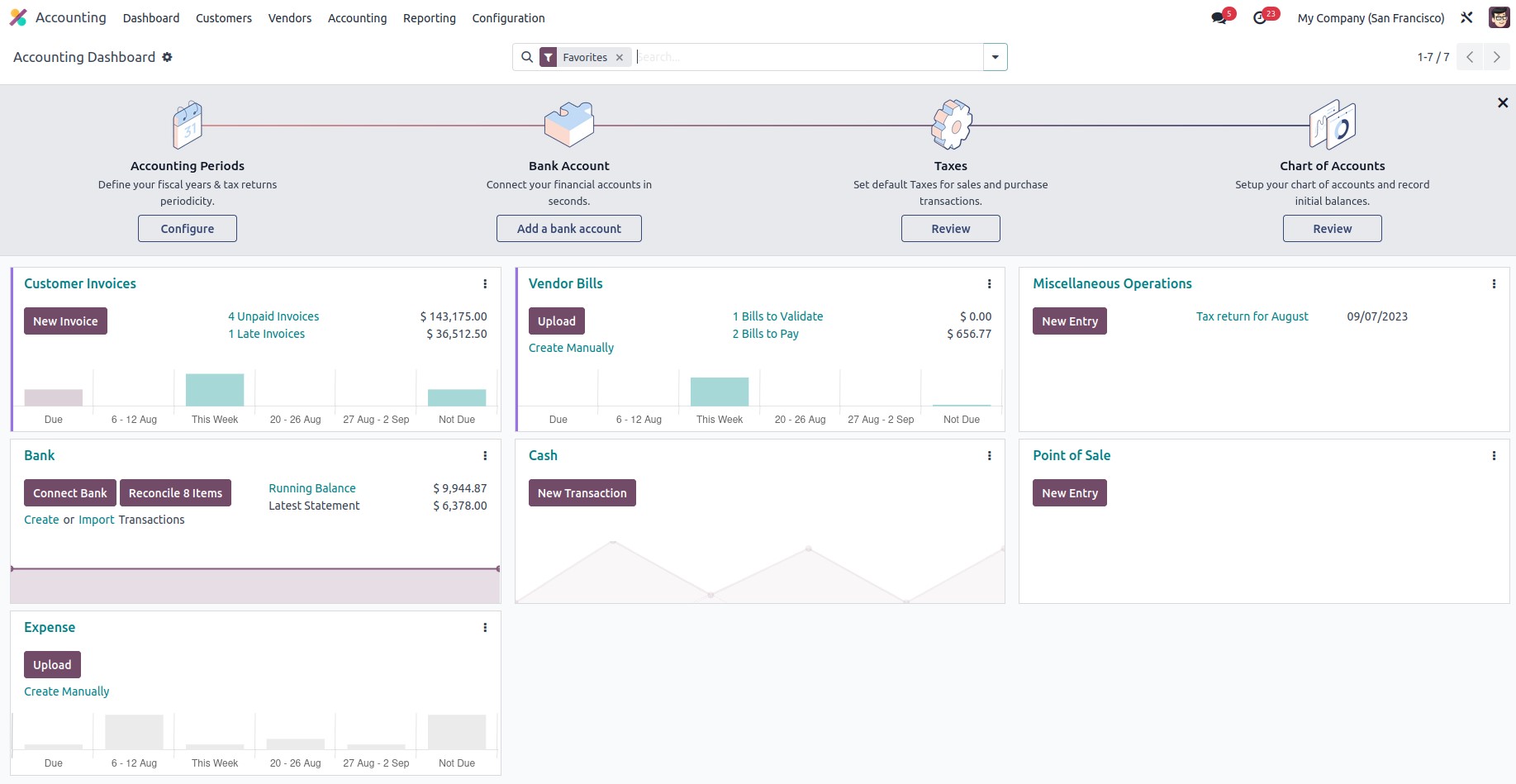Open the discuss messages chat icon
This screenshot has height=784, width=1516.
pos(1219,18)
